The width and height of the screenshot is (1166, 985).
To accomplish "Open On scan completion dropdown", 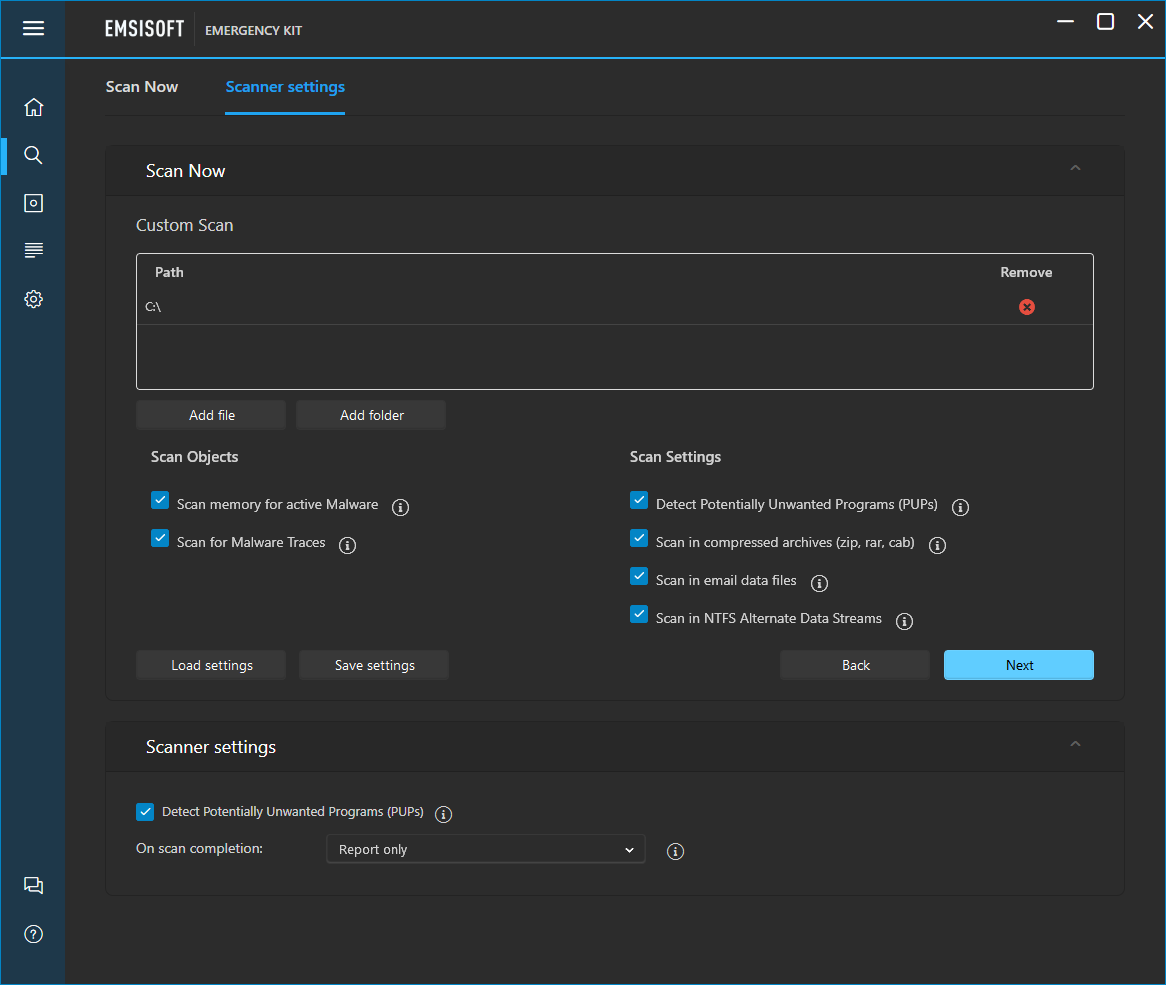I will click(x=486, y=849).
